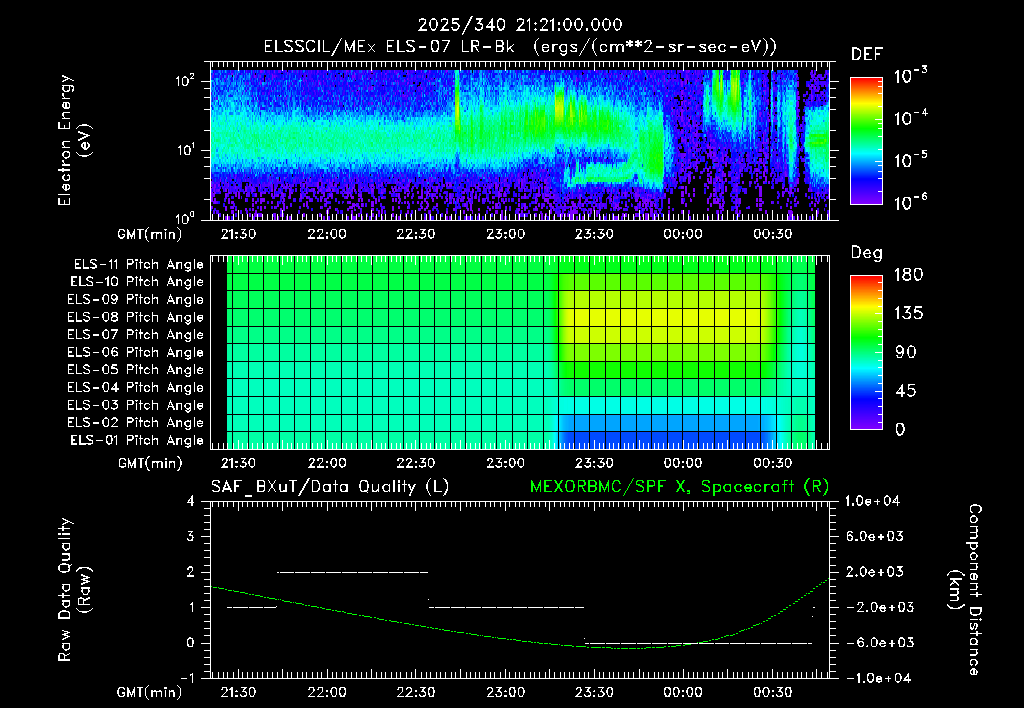Click 00:30 time tick under the energy spectrogram
Viewport: 1024px width, 708px height.
(x=772, y=234)
